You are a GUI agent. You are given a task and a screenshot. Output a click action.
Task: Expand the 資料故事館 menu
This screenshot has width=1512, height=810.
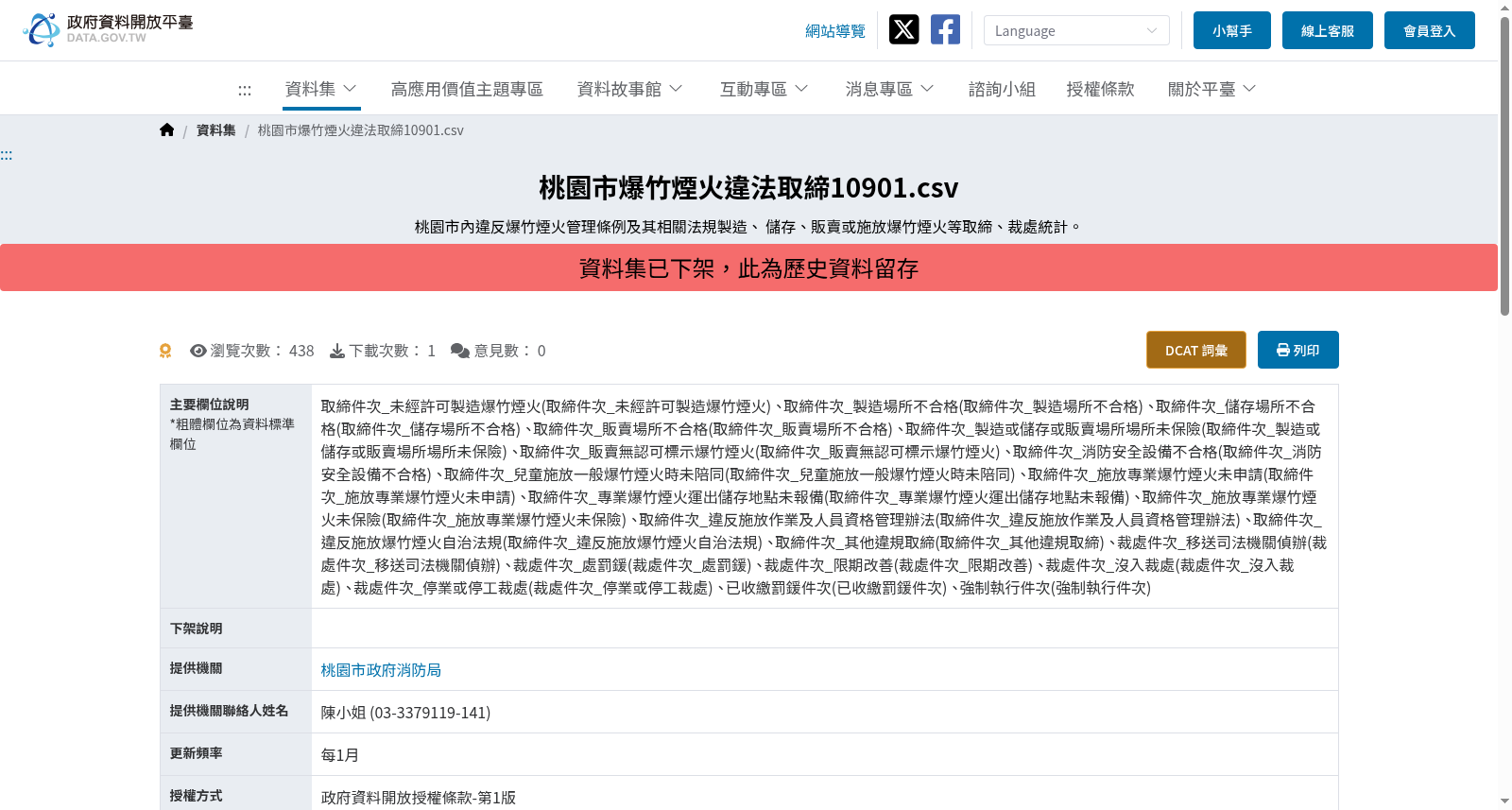pyautogui.click(x=630, y=89)
